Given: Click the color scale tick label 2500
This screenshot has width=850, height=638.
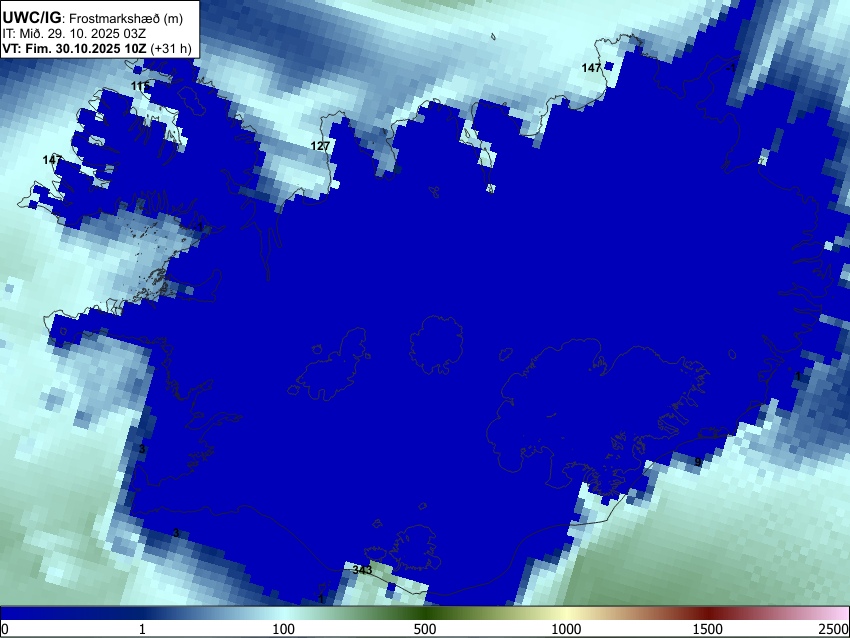Looking at the screenshot, I should [835, 629].
